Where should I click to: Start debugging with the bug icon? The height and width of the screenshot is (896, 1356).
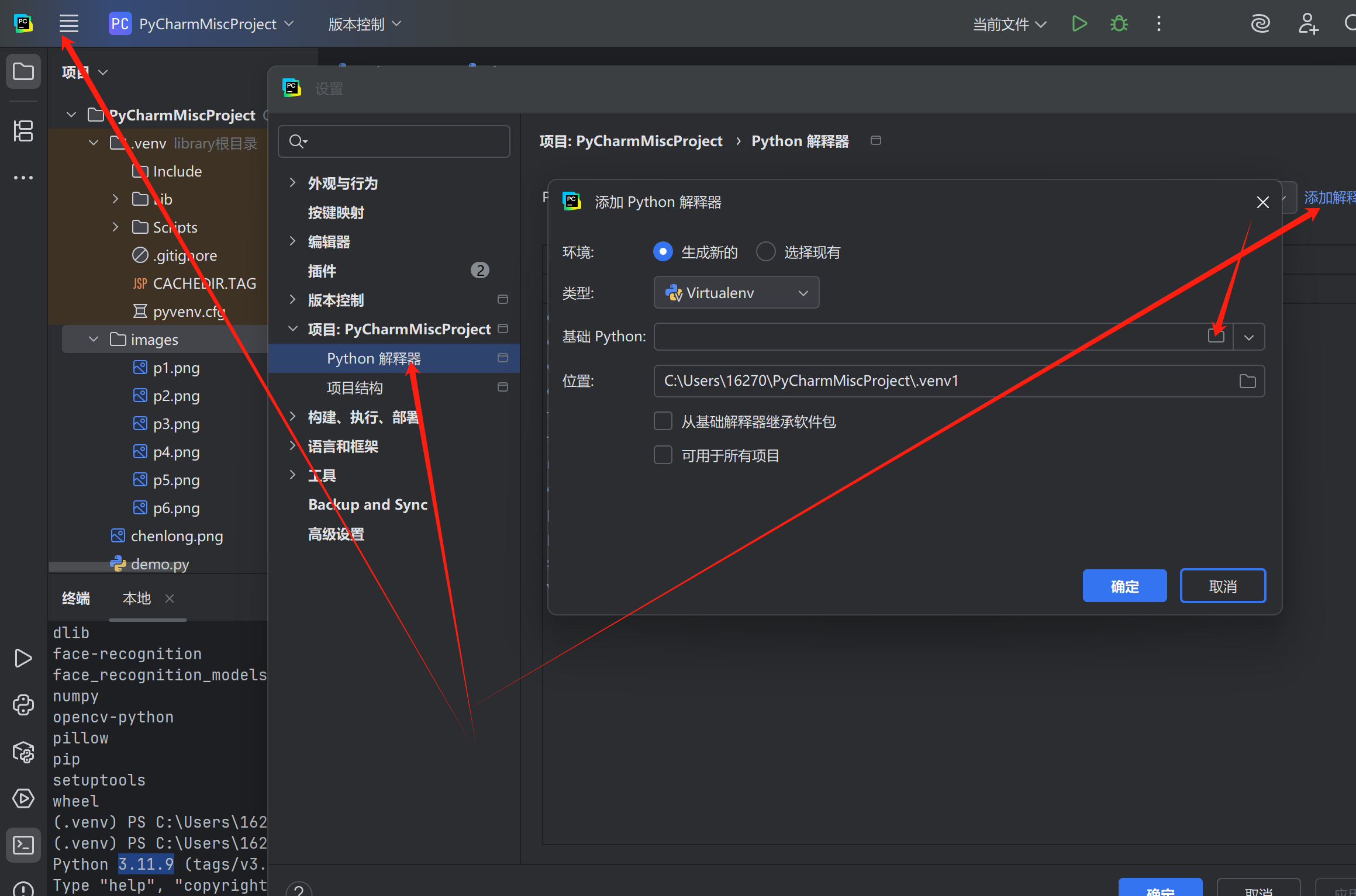(1119, 23)
